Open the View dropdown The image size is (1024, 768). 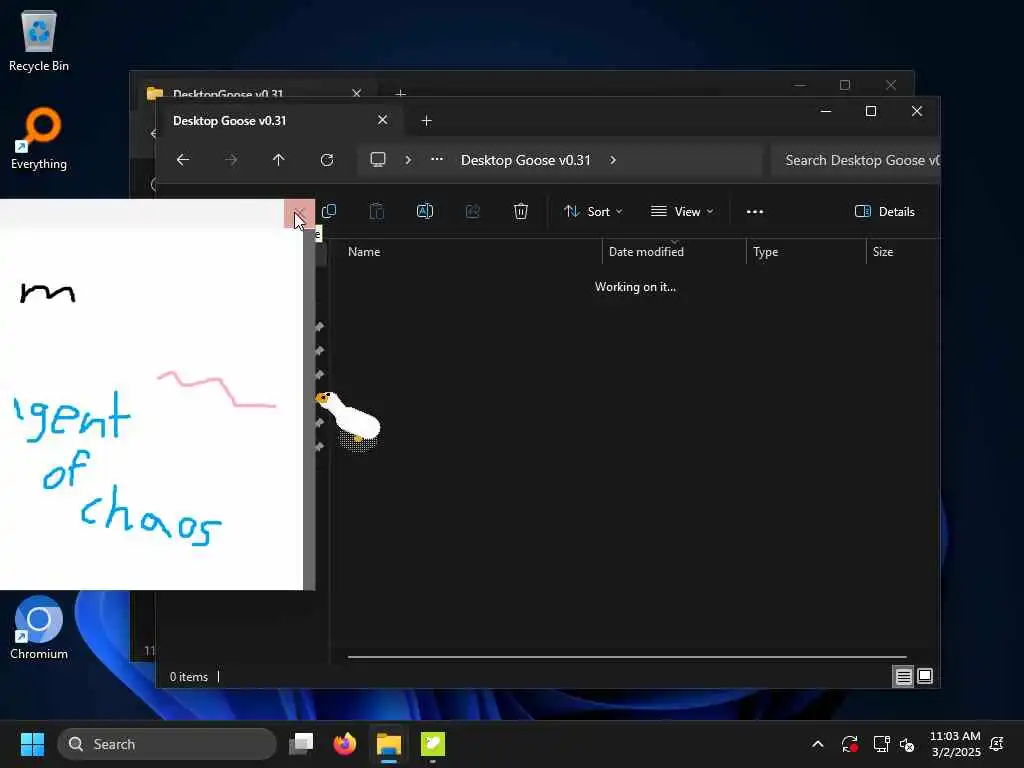click(682, 212)
